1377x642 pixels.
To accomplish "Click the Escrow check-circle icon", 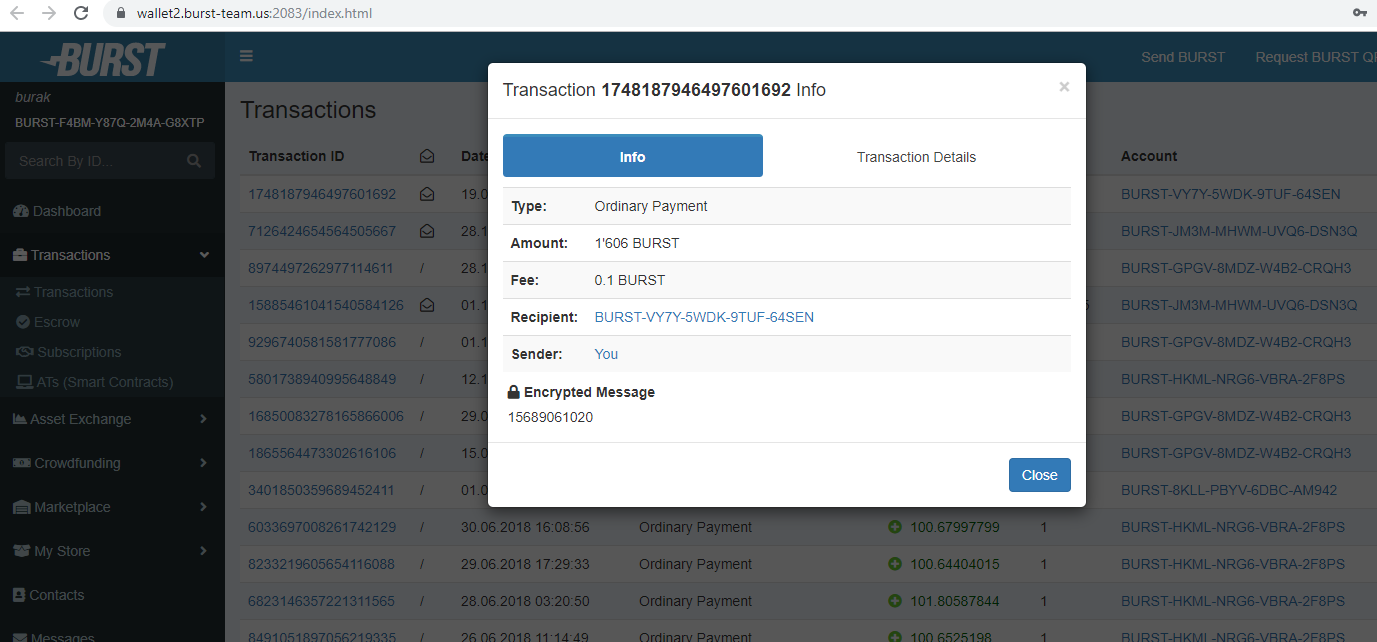I will 24,322.
